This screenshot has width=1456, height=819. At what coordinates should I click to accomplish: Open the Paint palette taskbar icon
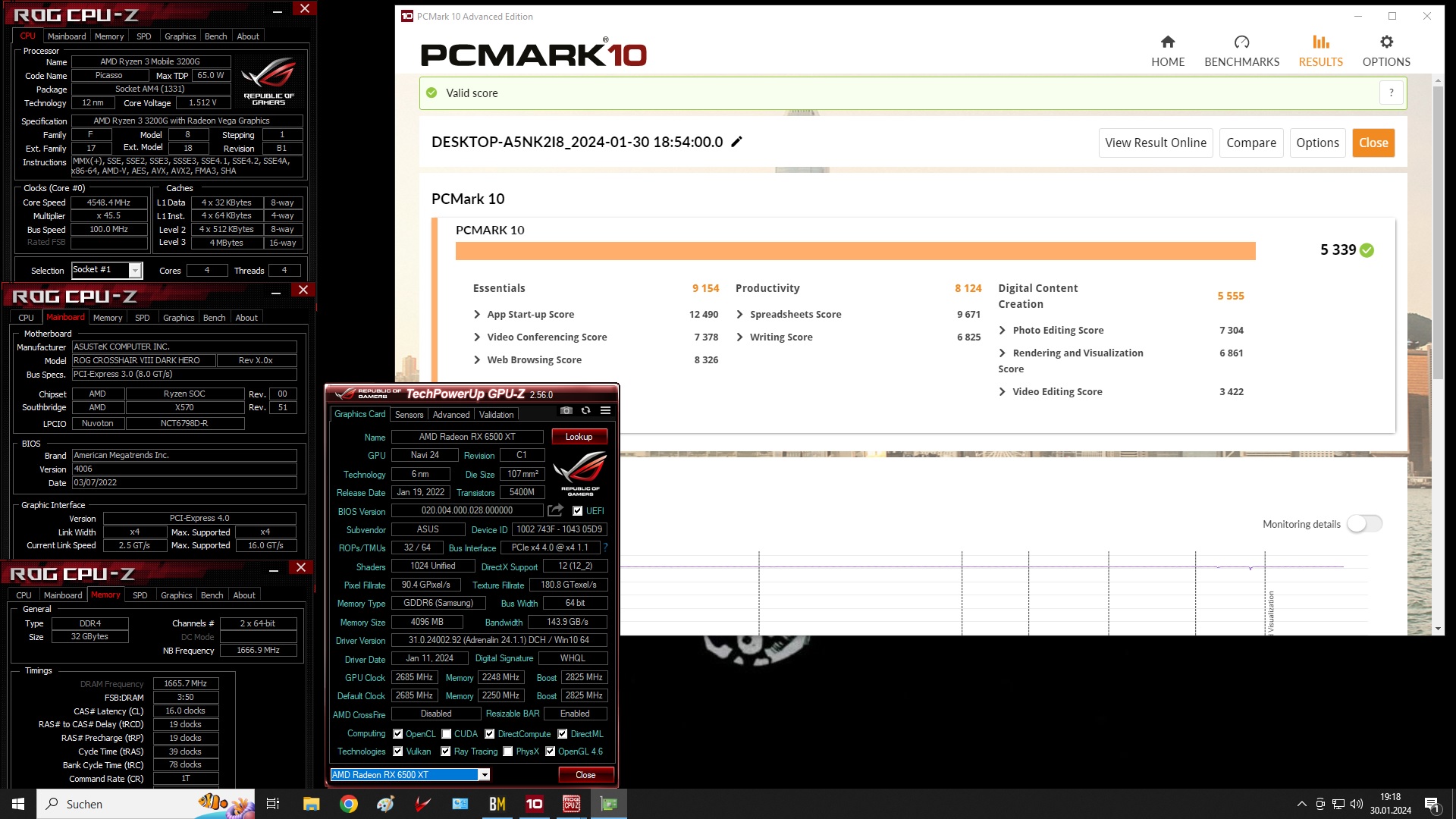click(385, 804)
